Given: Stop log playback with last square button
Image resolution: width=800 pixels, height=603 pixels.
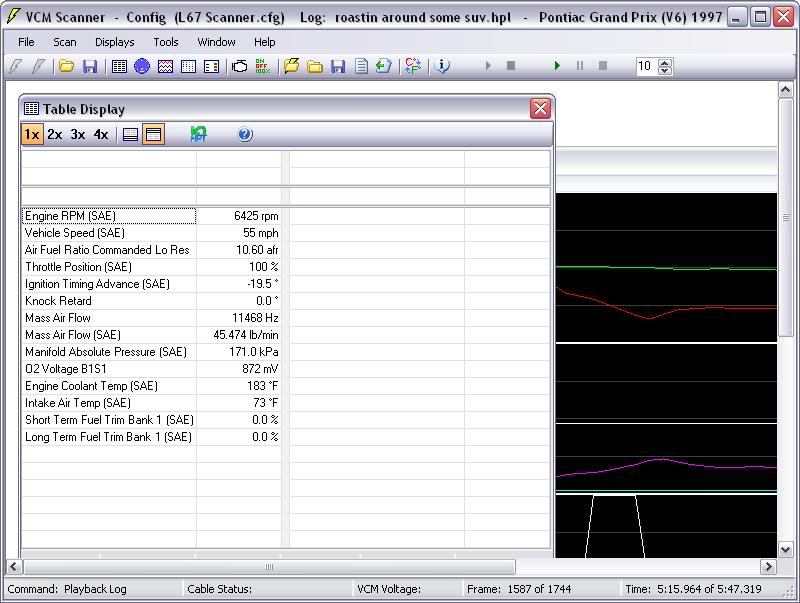Looking at the screenshot, I should [603, 65].
